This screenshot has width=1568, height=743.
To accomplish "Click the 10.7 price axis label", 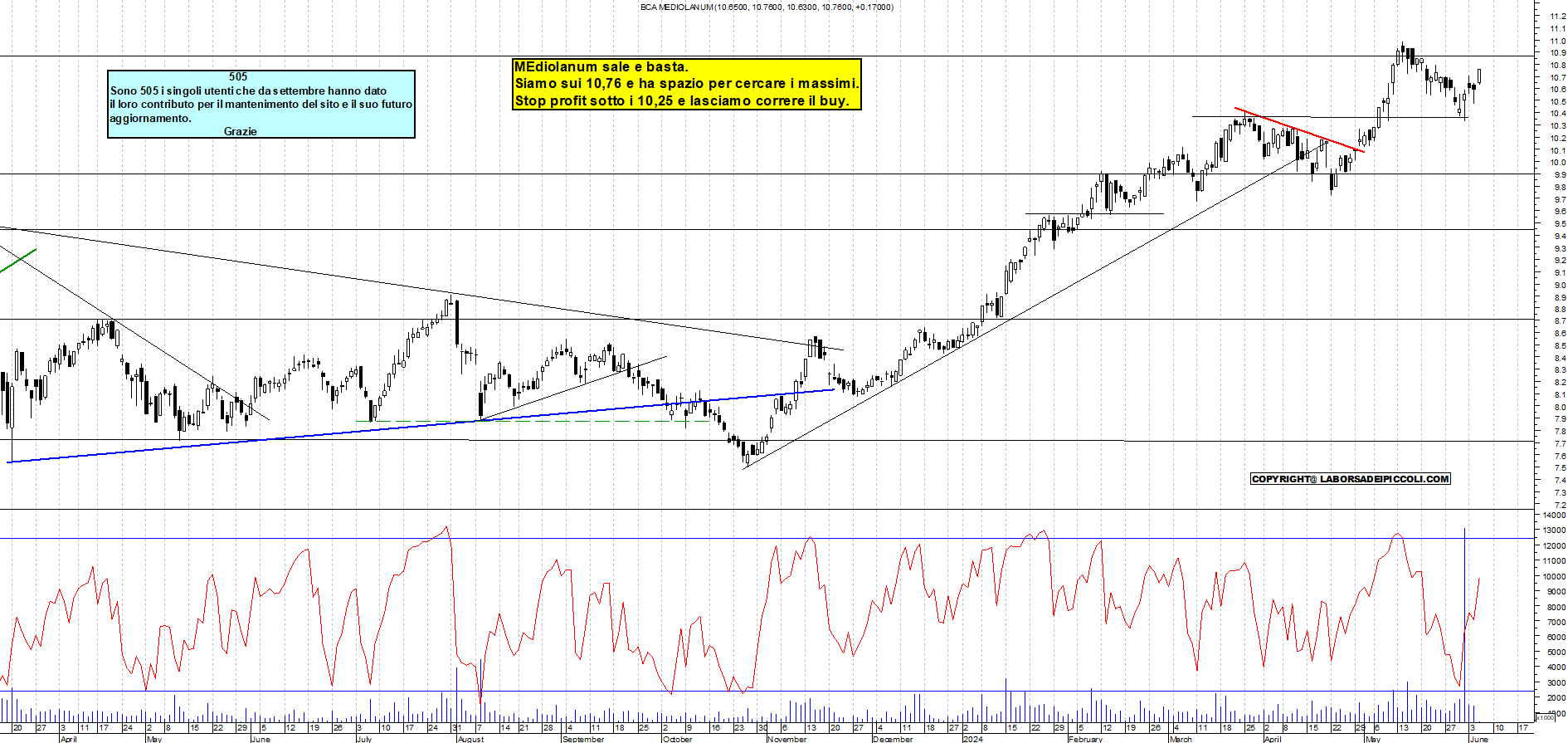I will pos(1558,77).
